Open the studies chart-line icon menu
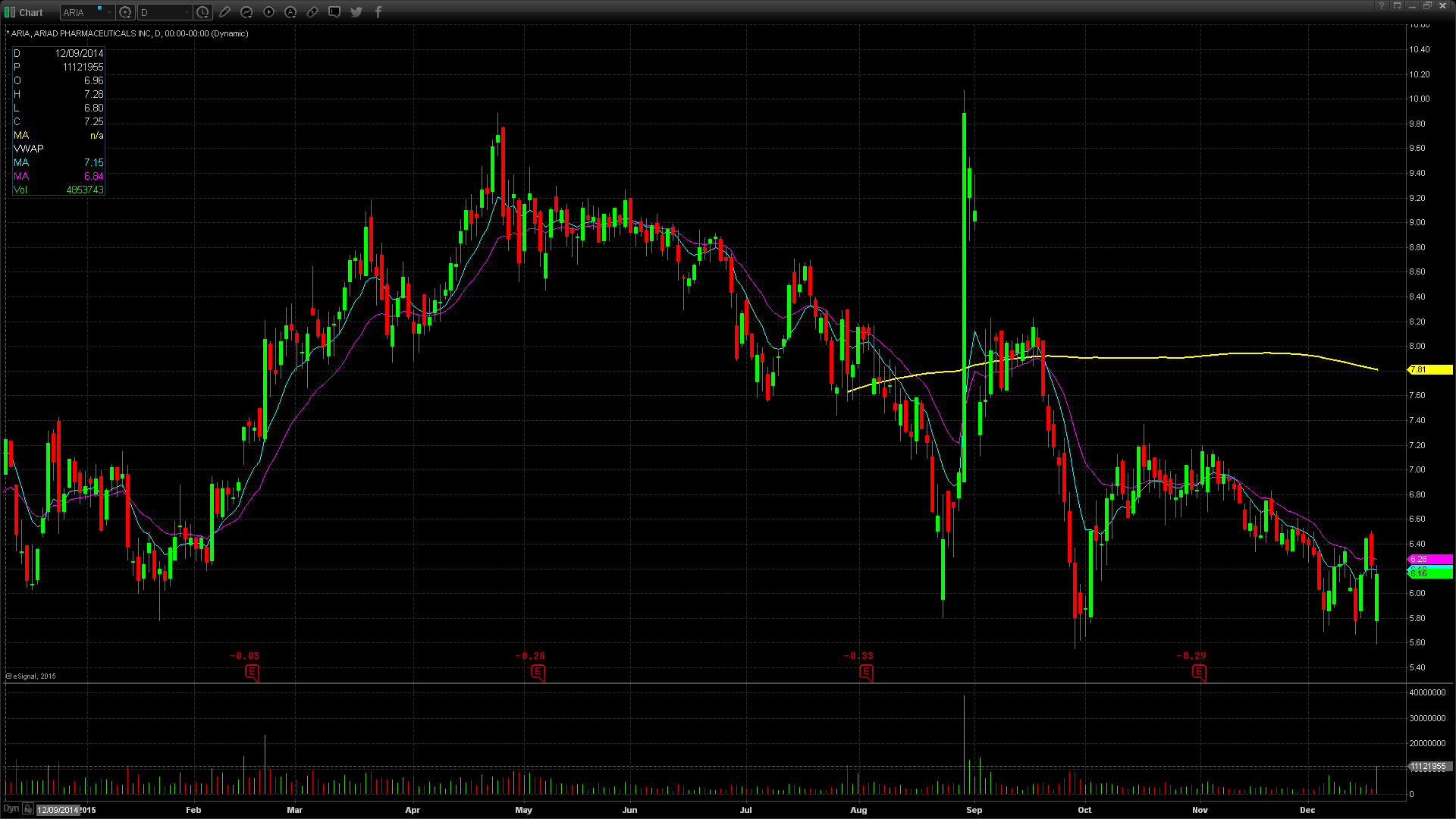This screenshot has height=819, width=1456. click(246, 12)
